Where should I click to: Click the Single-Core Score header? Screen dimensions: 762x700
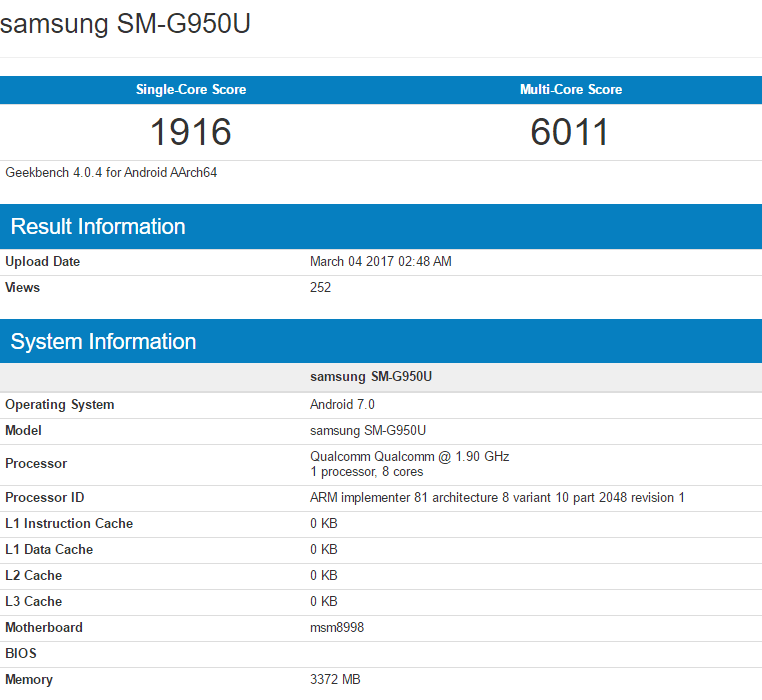coord(190,90)
